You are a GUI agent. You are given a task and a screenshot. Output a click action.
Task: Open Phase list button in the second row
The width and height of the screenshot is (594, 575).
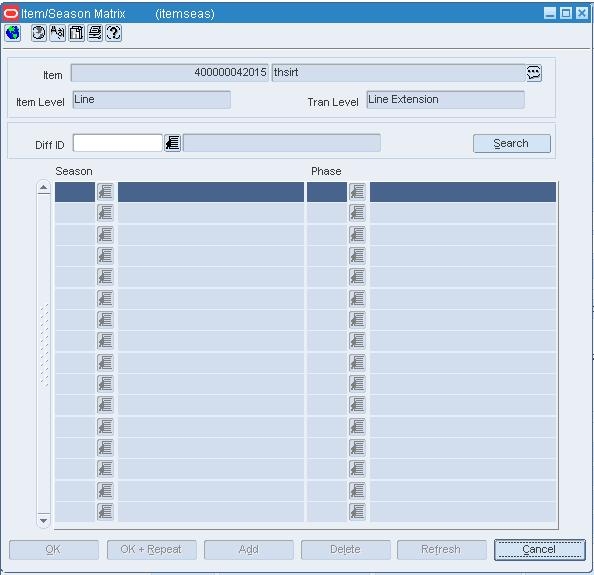tap(357, 213)
